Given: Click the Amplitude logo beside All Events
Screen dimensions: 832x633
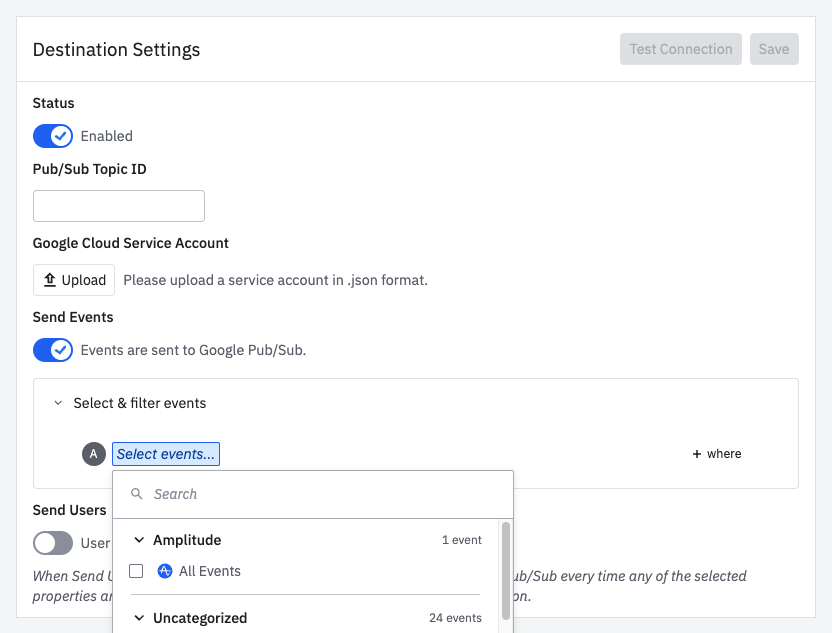Looking at the screenshot, I should pos(164,570).
